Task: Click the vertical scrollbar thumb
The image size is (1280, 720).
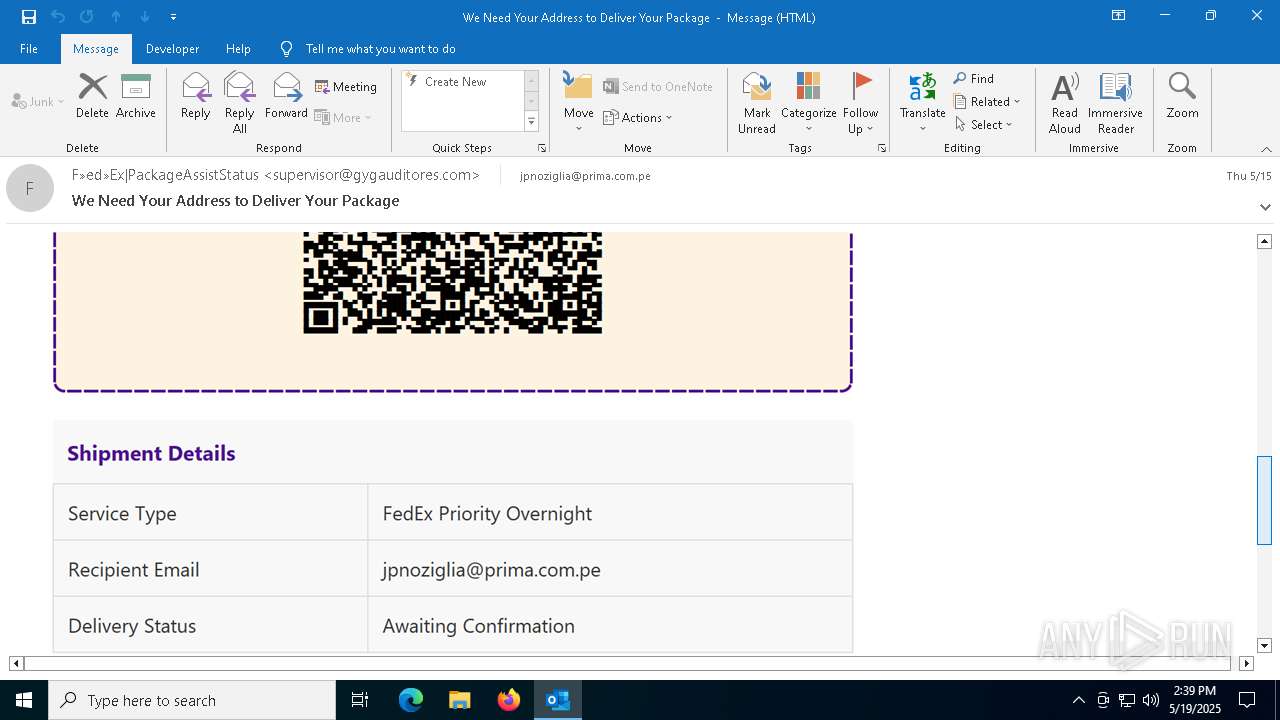Action: coord(1264,500)
